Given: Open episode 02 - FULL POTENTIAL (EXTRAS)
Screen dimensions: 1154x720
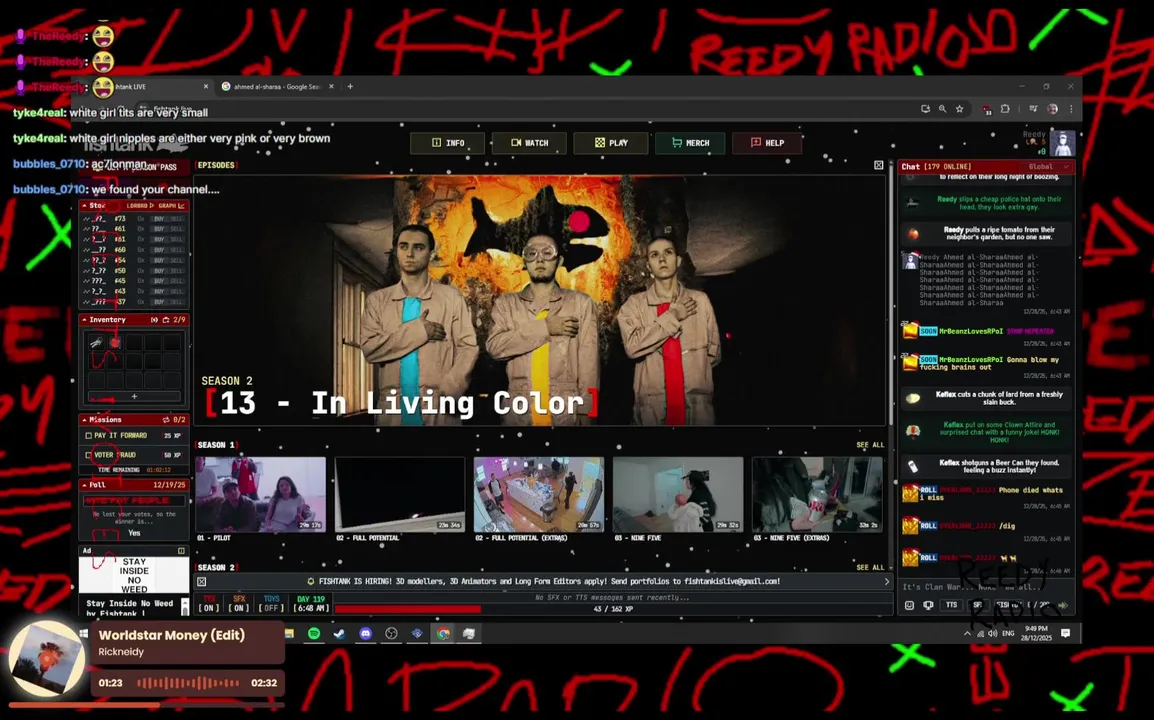Looking at the screenshot, I should point(539,494).
